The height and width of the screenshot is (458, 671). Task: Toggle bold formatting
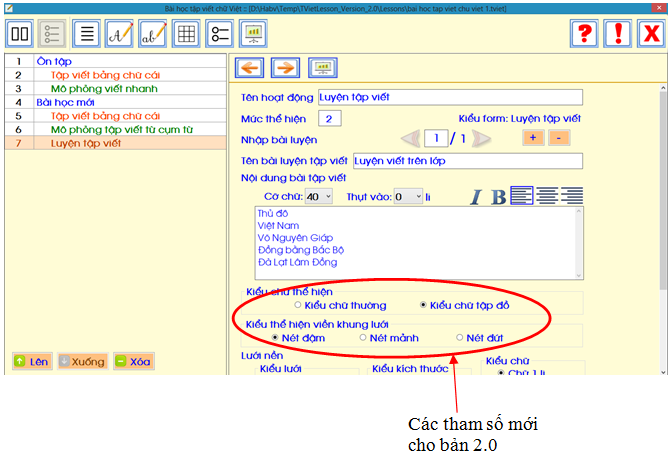498,197
